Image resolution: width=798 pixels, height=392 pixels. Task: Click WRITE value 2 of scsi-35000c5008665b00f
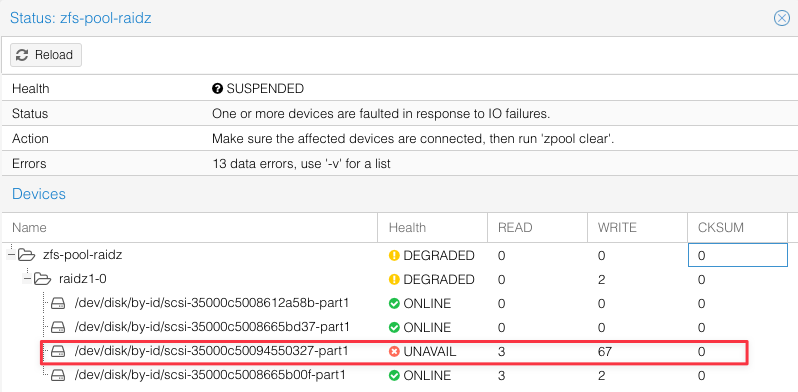pyautogui.click(x=602, y=376)
